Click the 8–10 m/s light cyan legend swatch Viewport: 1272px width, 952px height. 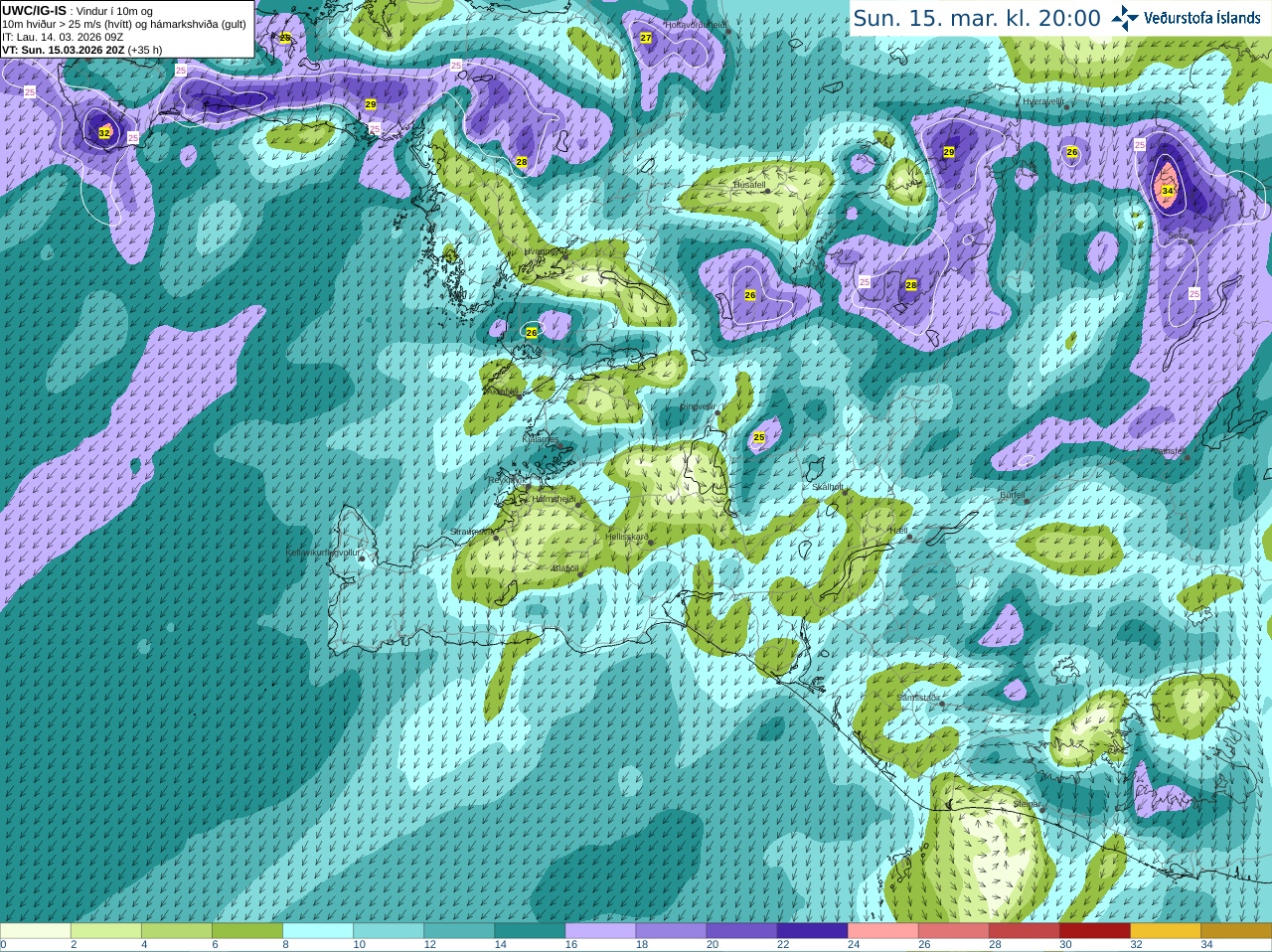[318, 931]
